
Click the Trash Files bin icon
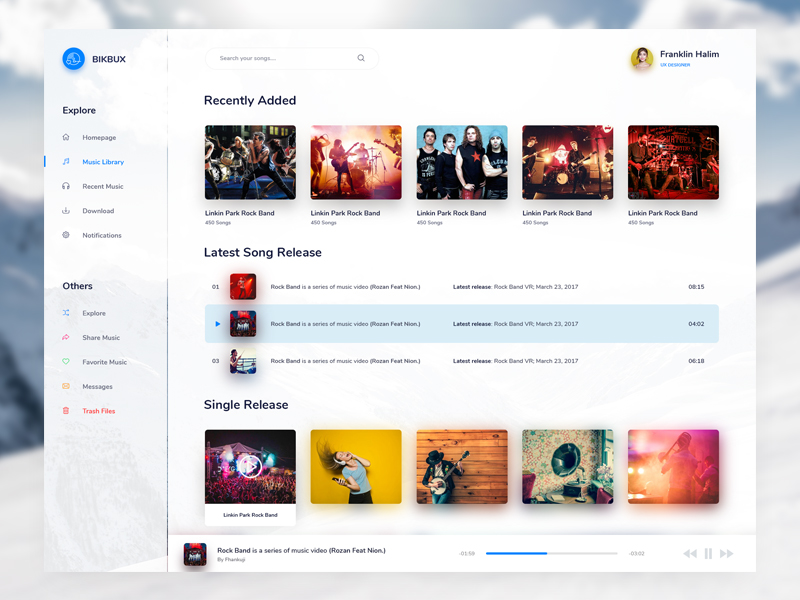click(x=66, y=411)
